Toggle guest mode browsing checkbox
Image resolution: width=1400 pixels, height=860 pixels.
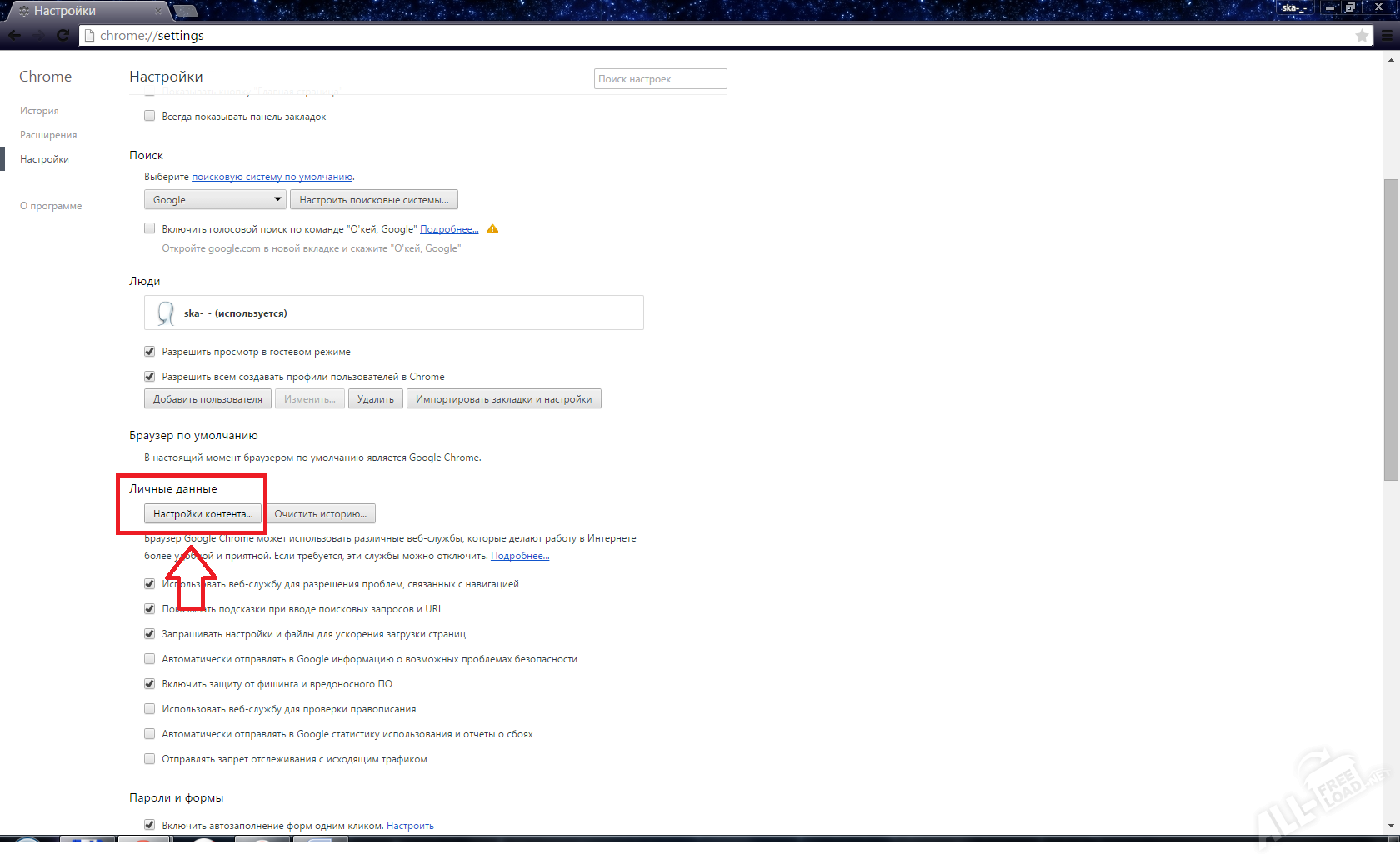tap(150, 352)
